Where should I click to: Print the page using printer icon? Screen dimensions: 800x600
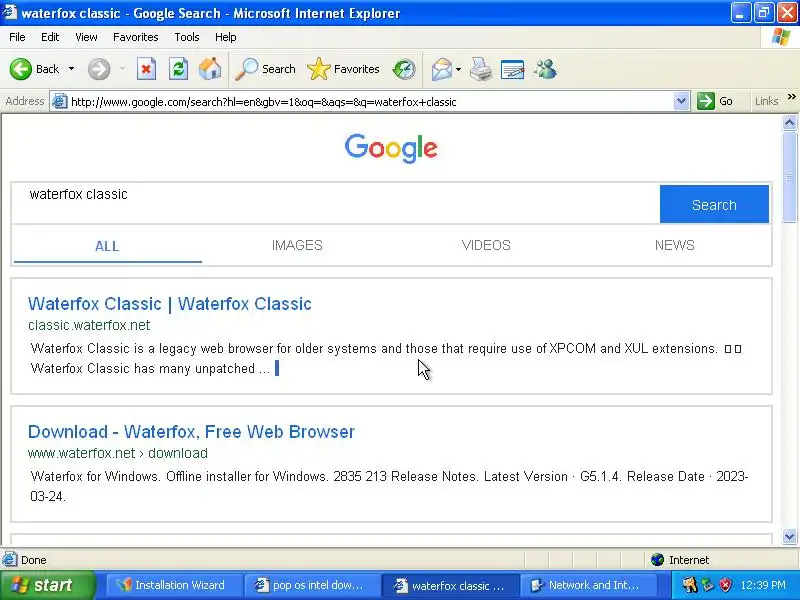481,69
